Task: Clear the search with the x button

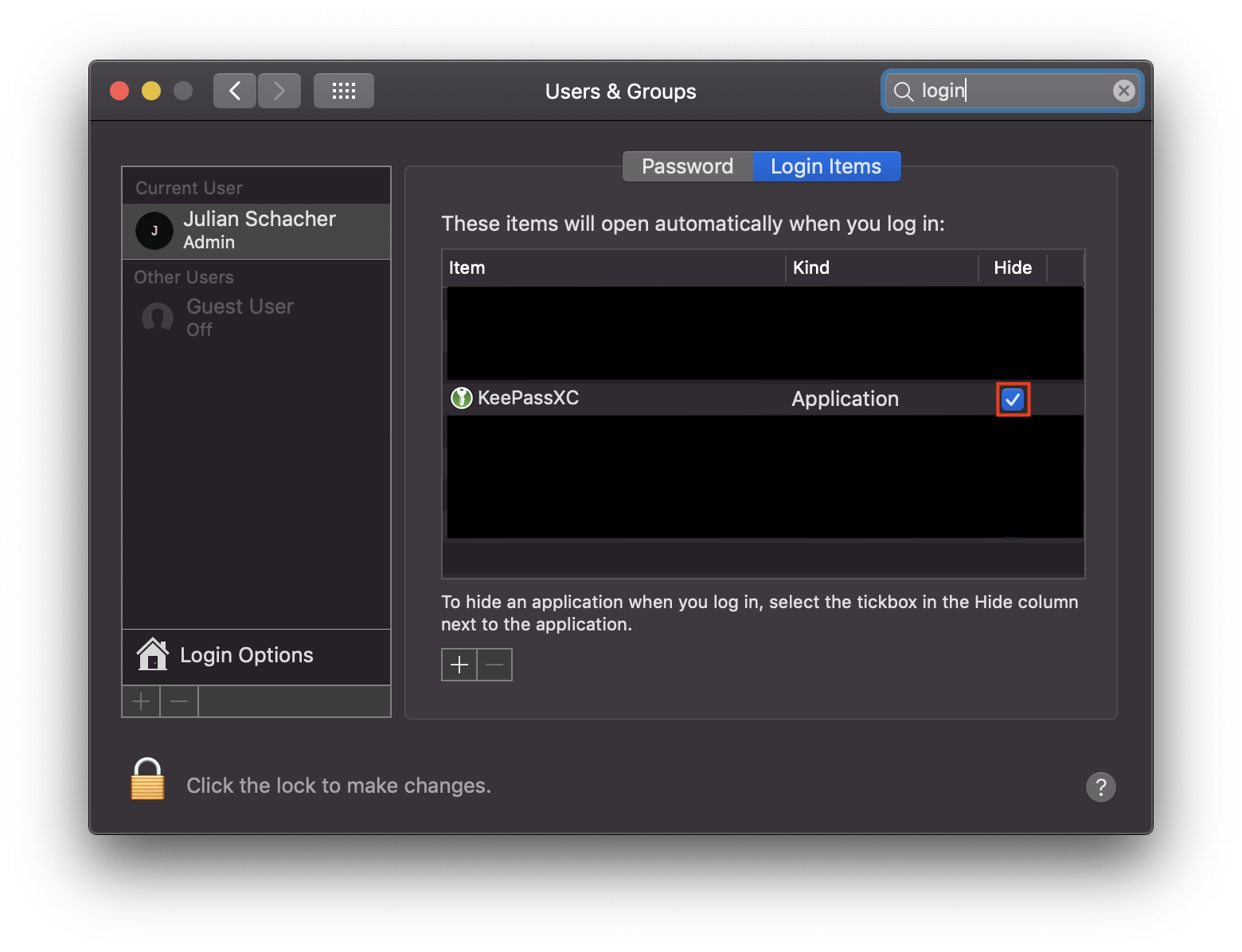Action: coord(1123,90)
